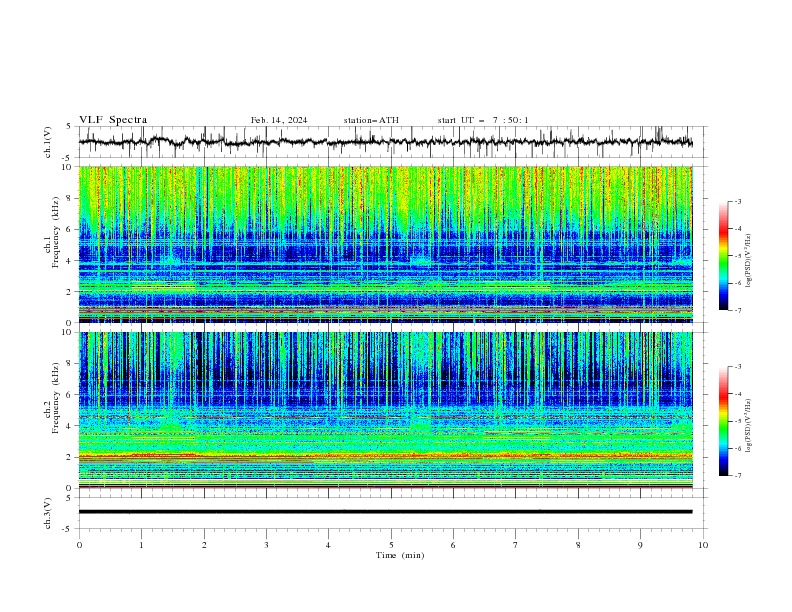The width and height of the screenshot is (792, 612).
Task: Click the "6" kHz tick of ch.2 spectrogram
Action: [70, 395]
